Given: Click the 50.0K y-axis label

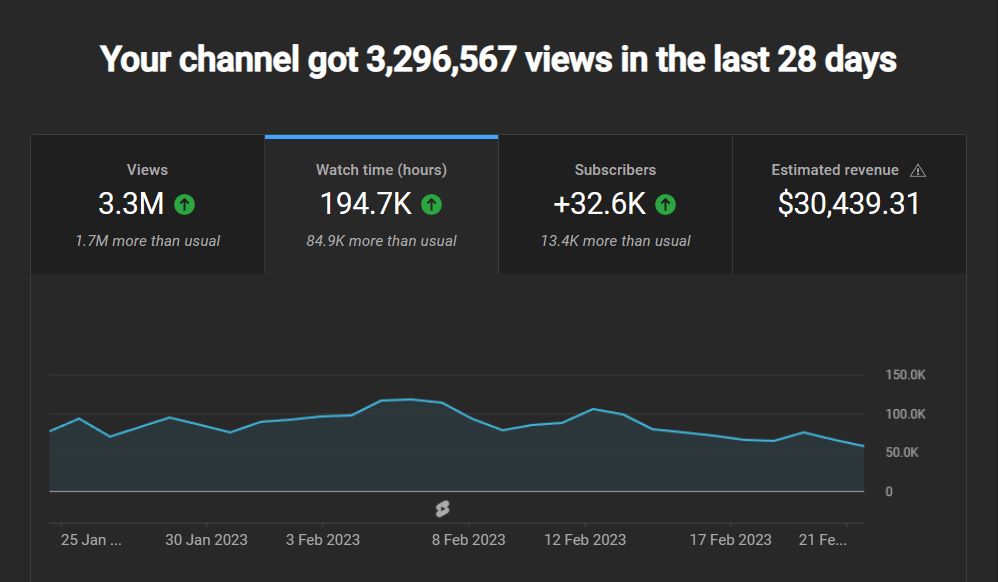Looking at the screenshot, I should 901,453.
